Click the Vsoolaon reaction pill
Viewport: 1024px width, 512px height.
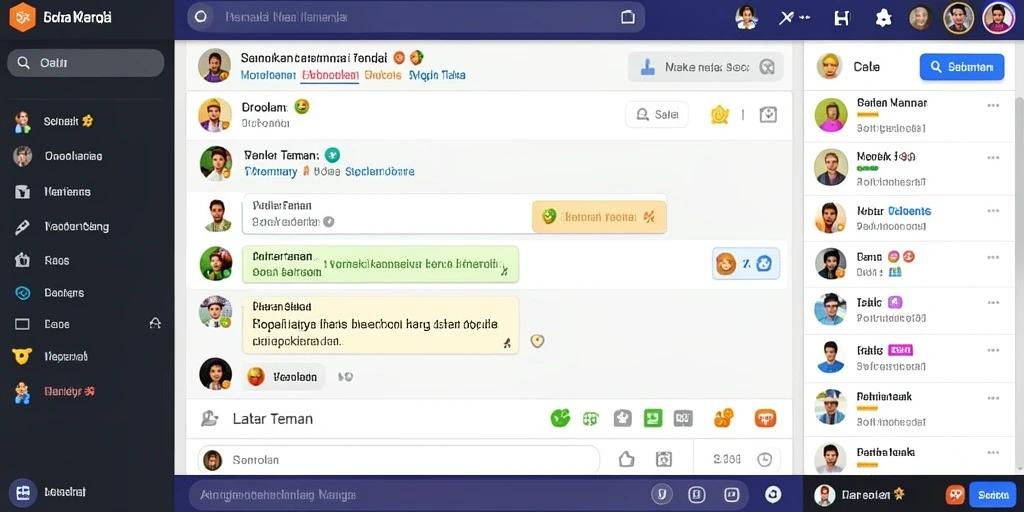283,376
